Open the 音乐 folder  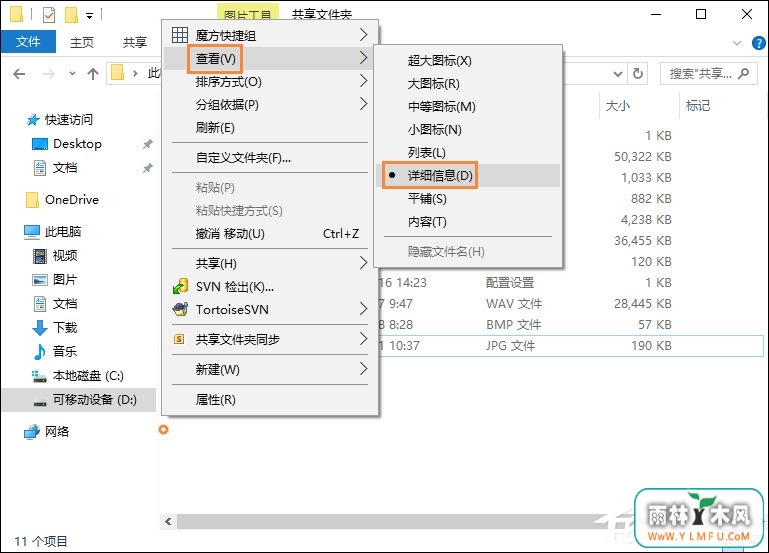pyautogui.click(x=65, y=352)
